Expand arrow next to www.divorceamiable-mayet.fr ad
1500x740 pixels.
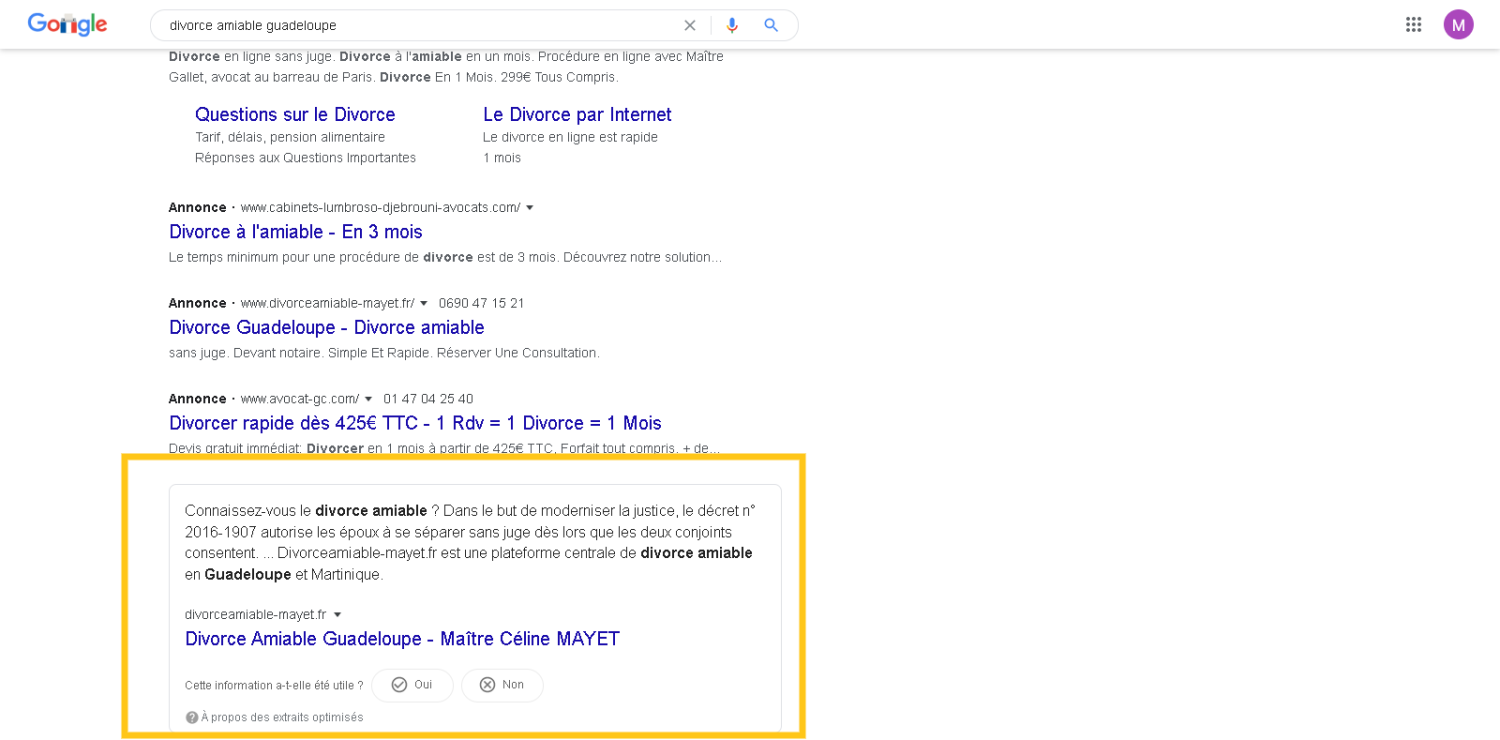tap(424, 303)
